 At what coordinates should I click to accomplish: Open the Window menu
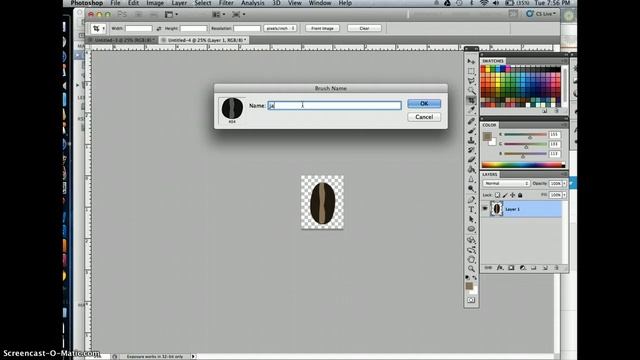320,3
